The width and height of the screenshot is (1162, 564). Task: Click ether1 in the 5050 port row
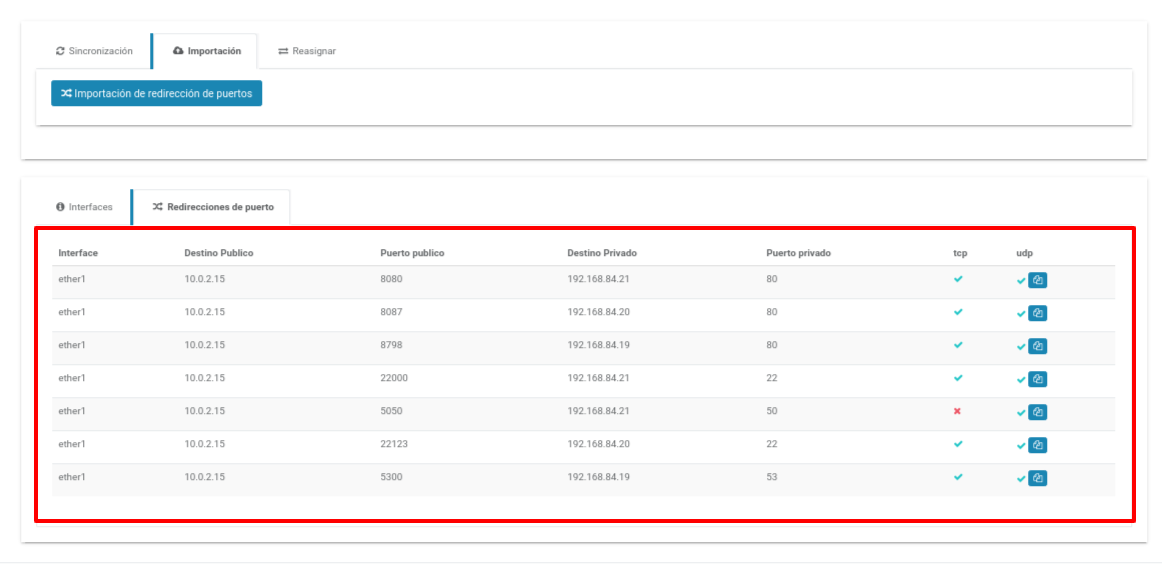coord(72,411)
